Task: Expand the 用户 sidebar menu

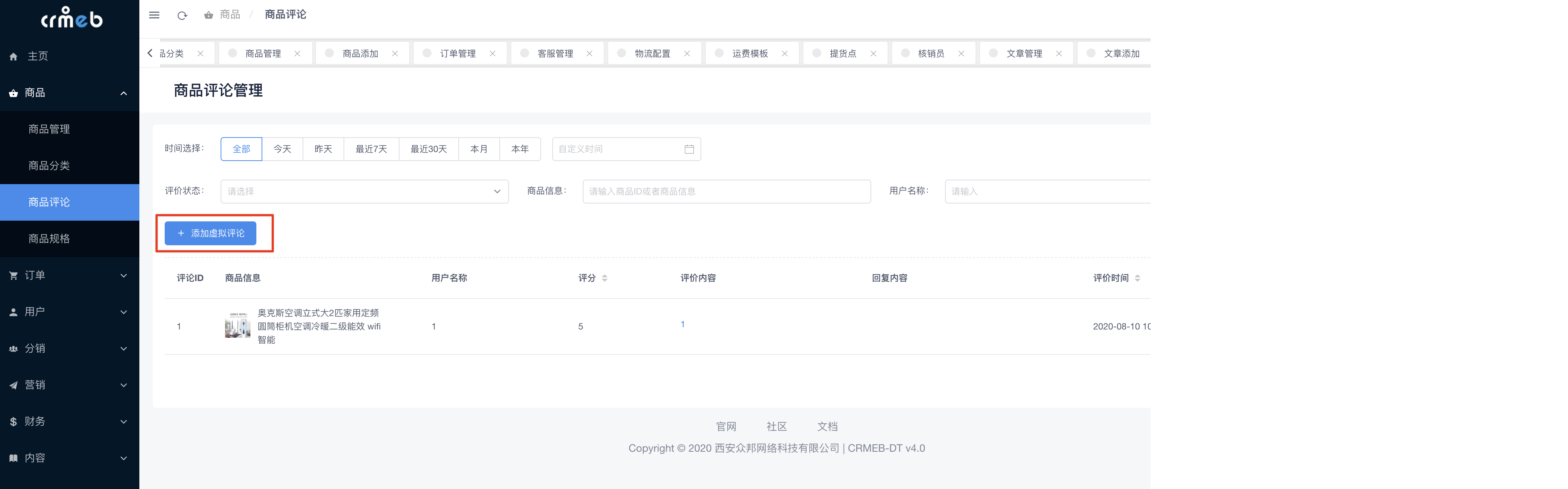Action: [x=69, y=312]
